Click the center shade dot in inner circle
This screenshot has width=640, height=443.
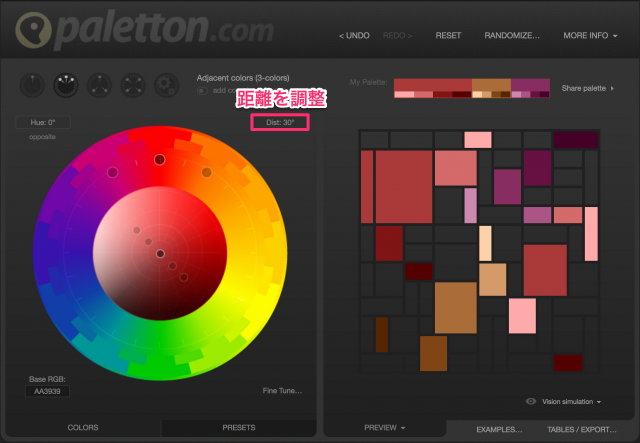coord(160,254)
